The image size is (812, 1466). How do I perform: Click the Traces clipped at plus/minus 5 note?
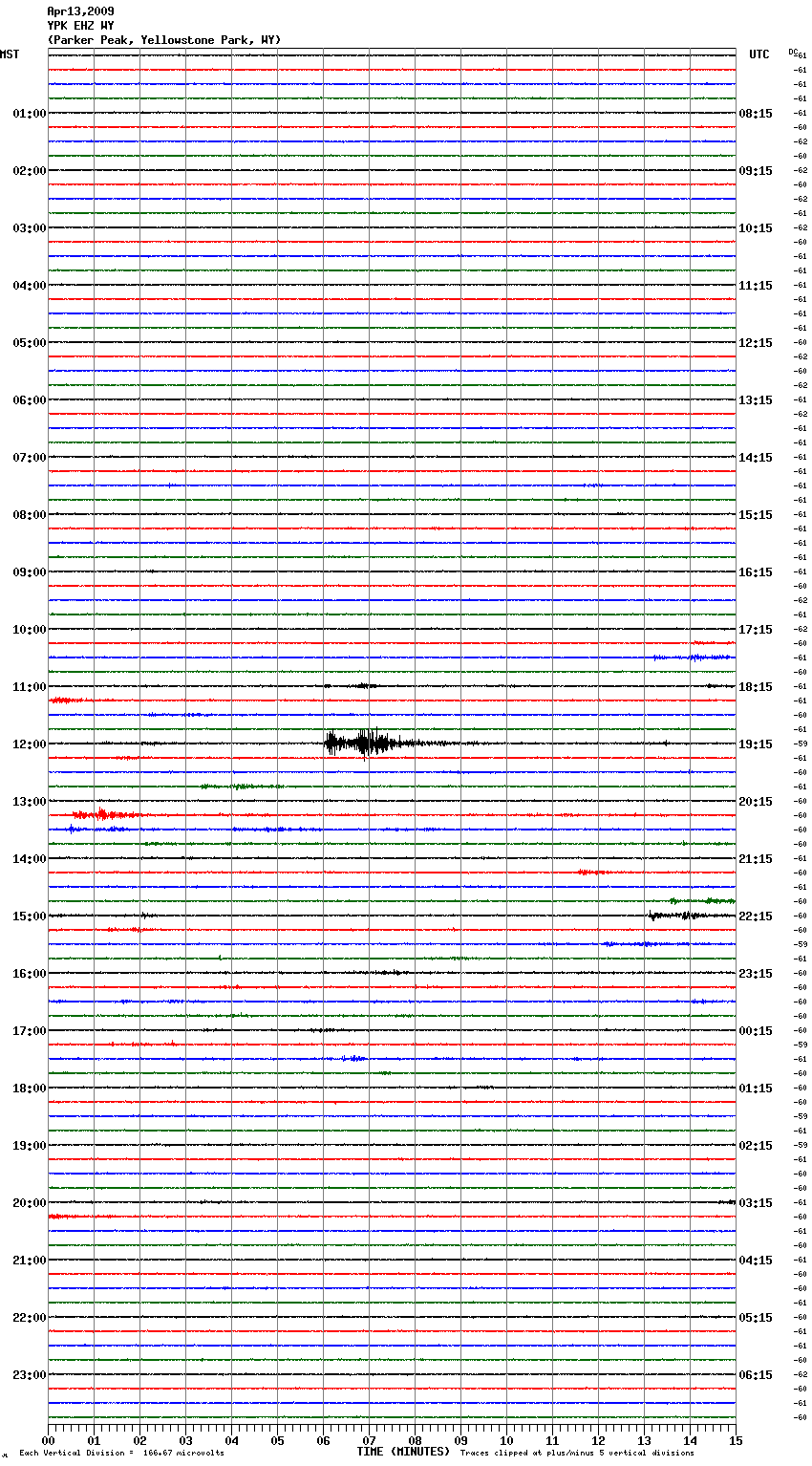coord(577,1453)
